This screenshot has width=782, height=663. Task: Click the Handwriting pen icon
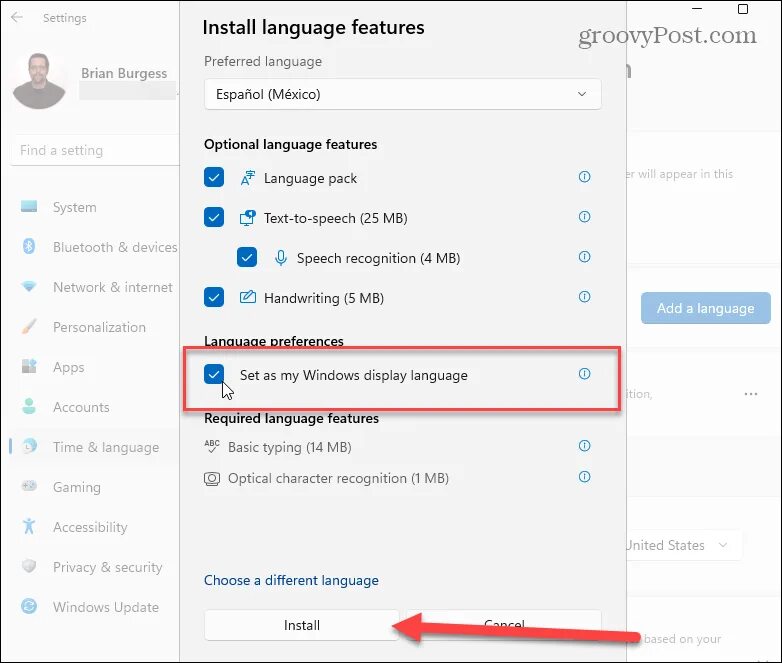248,297
